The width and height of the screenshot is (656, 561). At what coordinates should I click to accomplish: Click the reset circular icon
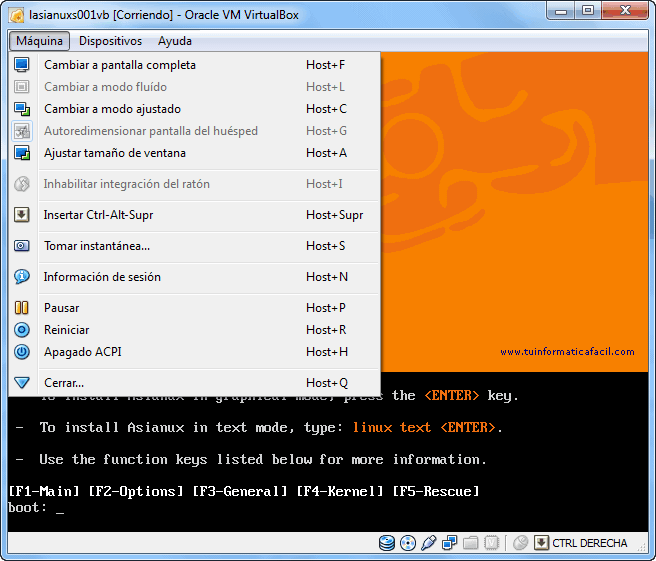coord(22,330)
